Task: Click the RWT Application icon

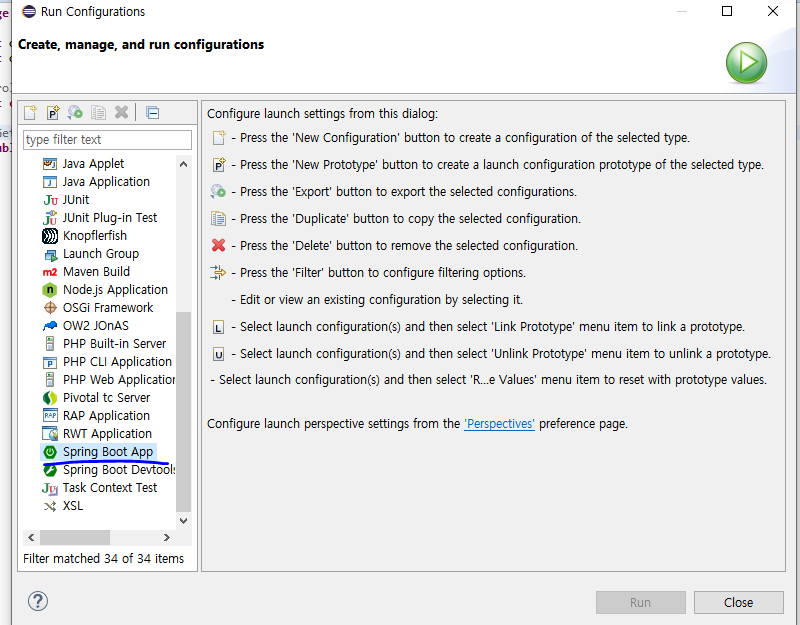Action: tap(50, 434)
